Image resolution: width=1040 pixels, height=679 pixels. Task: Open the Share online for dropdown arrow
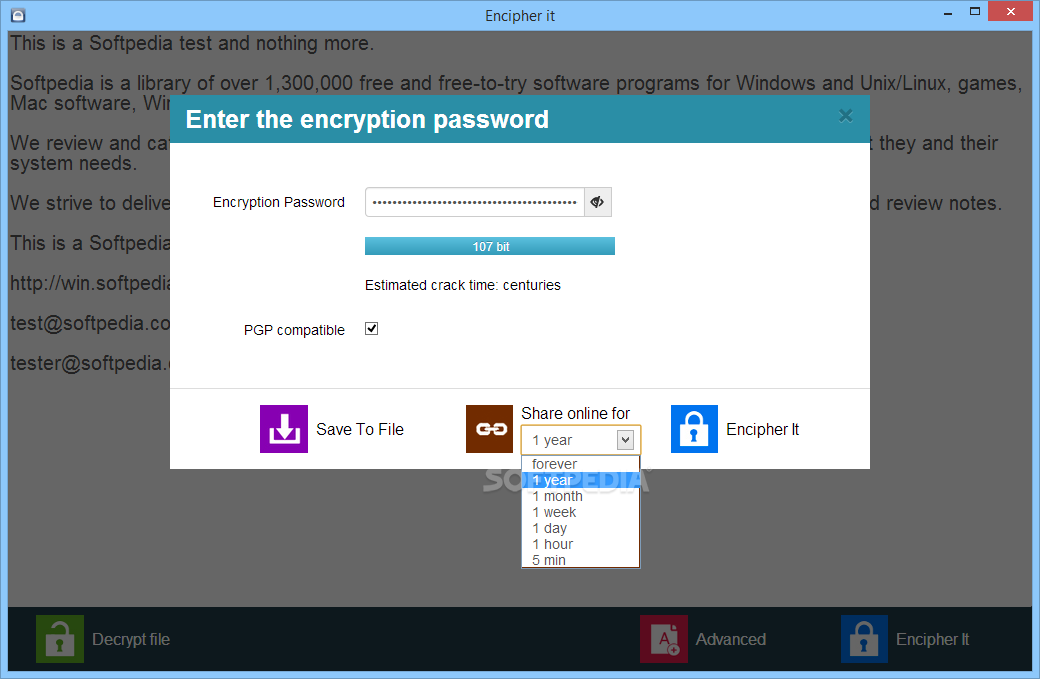coord(625,440)
